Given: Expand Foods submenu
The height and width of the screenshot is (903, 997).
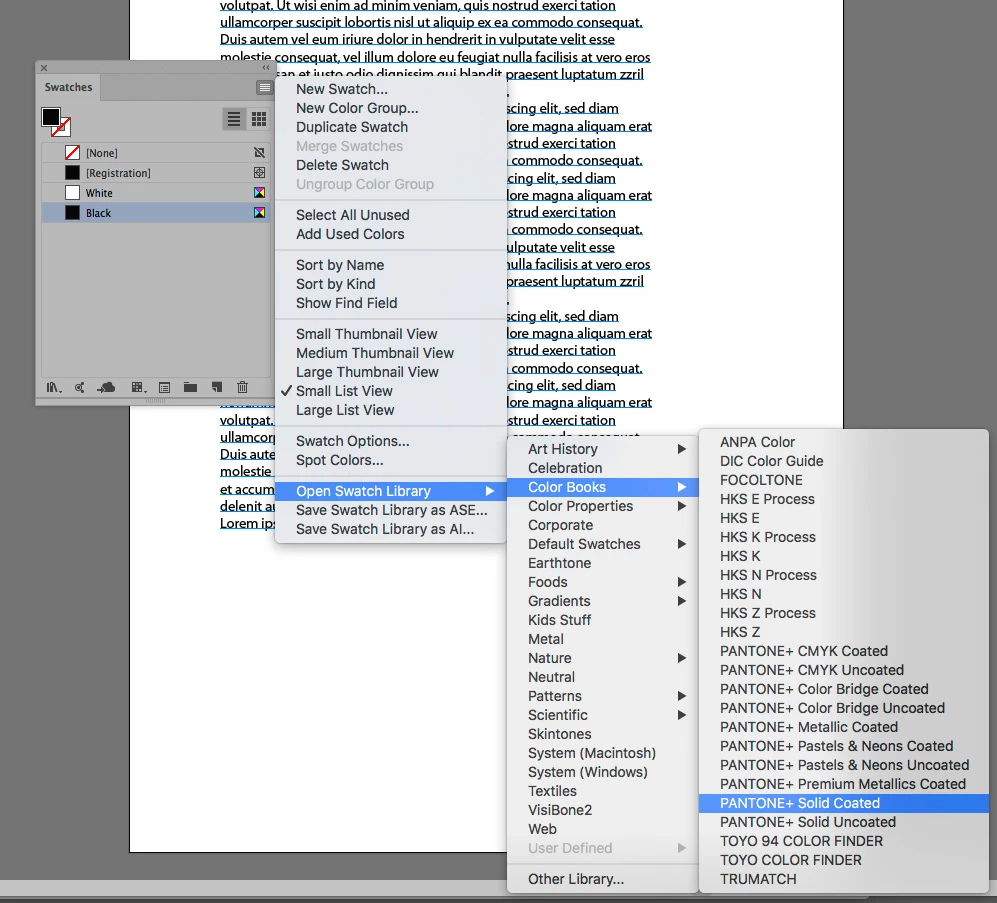Looking at the screenshot, I should (602, 582).
